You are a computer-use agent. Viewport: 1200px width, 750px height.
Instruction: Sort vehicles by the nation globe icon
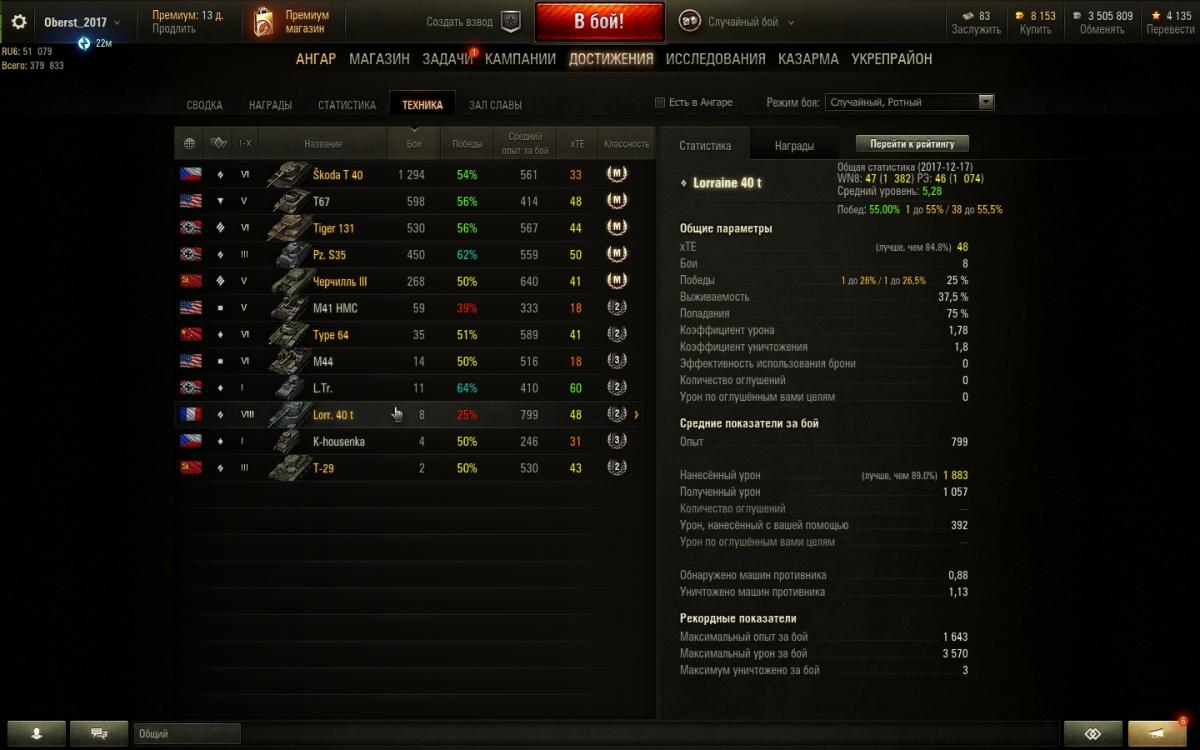coord(190,143)
